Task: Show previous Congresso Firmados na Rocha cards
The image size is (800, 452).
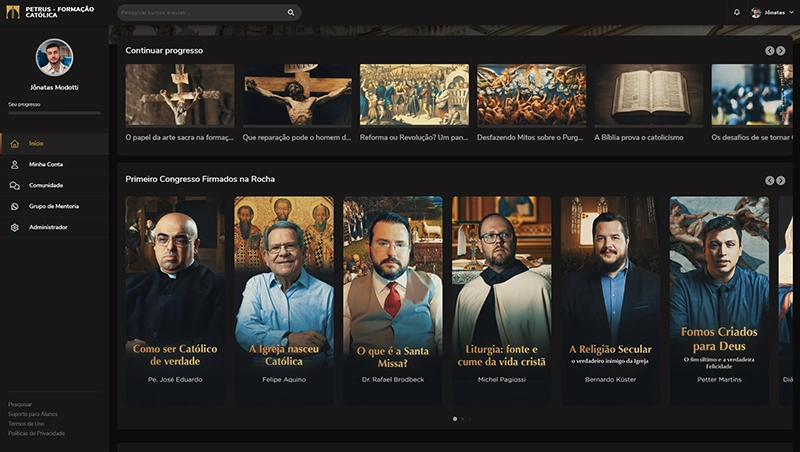Action: (x=769, y=181)
